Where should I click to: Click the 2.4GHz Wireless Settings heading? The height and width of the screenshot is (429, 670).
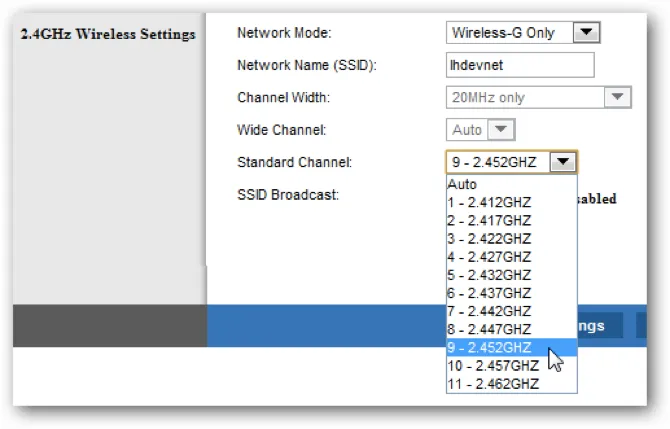108,34
